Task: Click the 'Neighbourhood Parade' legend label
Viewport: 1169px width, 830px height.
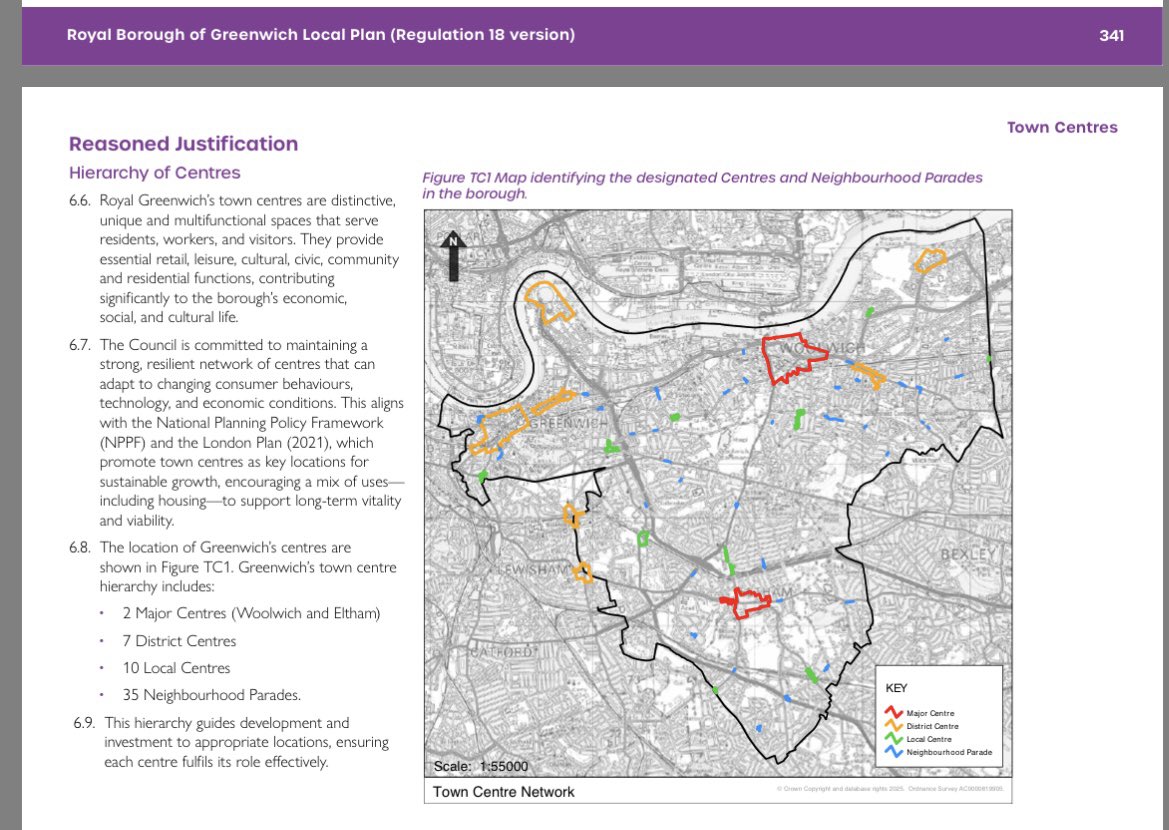Action: pyautogui.click(x=948, y=752)
